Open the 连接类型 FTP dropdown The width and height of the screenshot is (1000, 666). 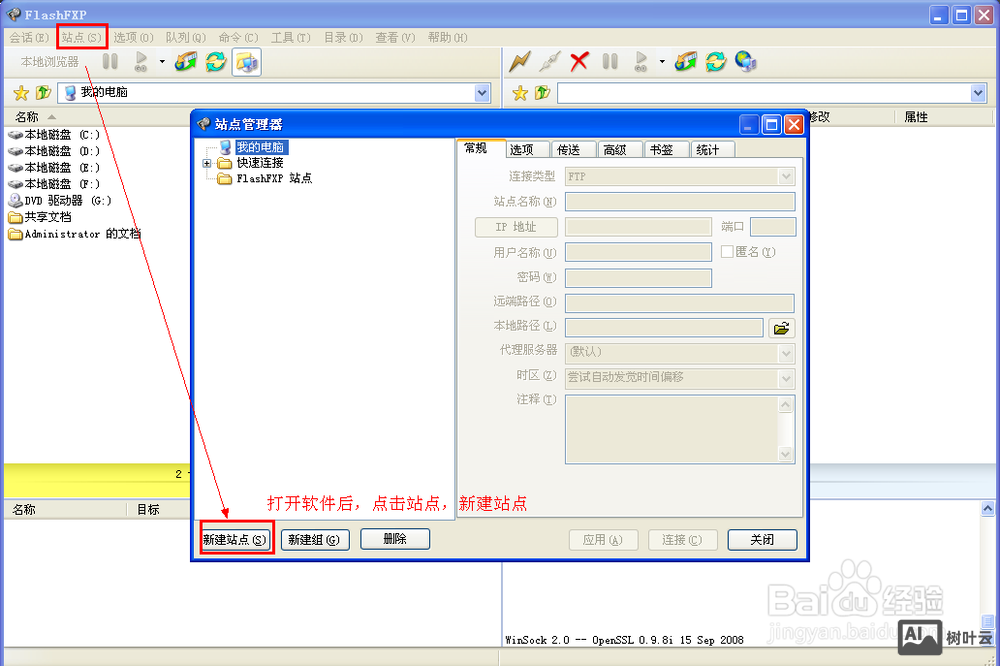[x=786, y=176]
